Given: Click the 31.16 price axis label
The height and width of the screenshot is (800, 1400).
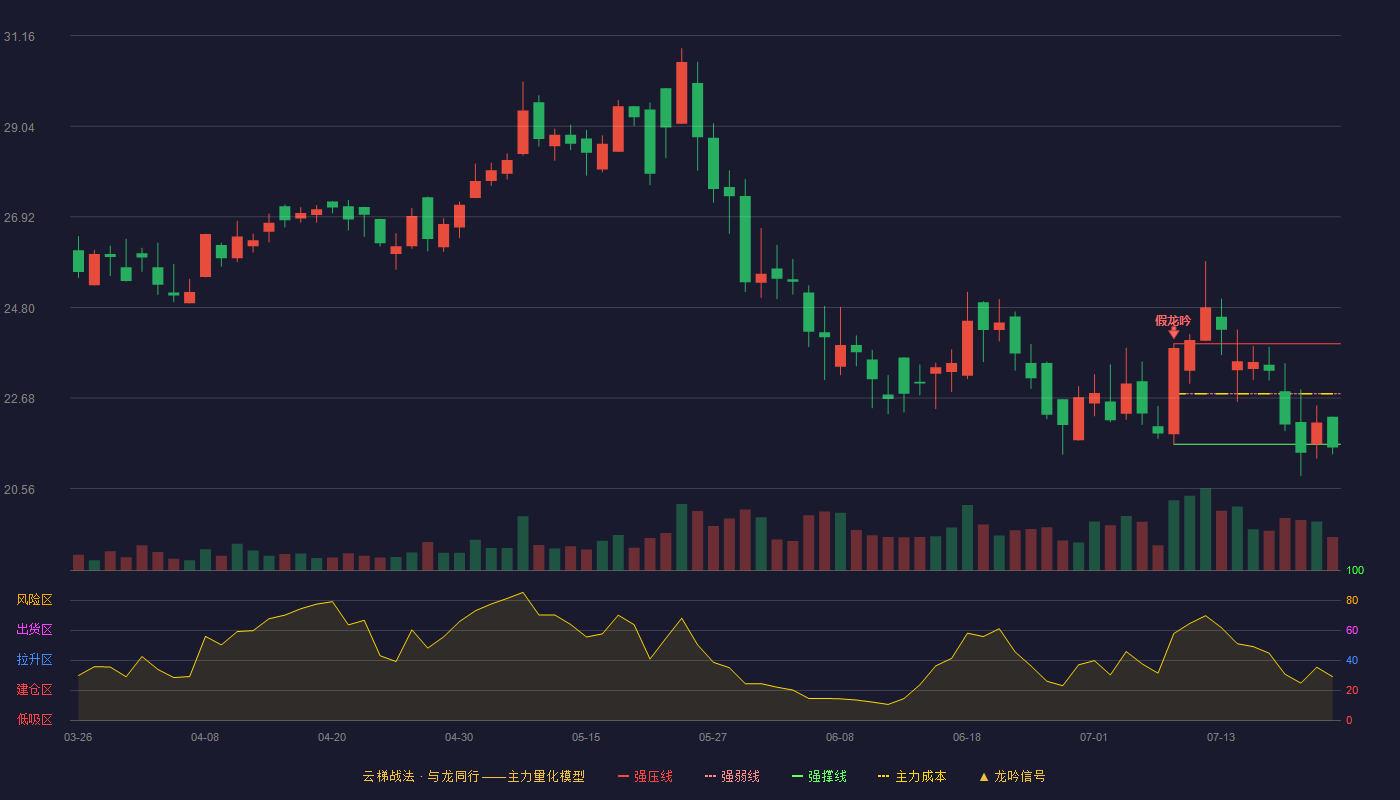Looking at the screenshot, I should click(19, 37).
